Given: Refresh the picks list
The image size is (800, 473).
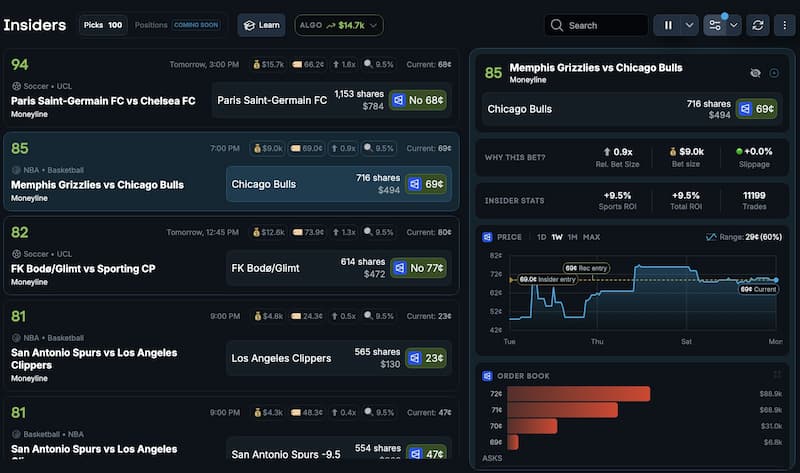Looking at the screenshot, I should point(758,25).
